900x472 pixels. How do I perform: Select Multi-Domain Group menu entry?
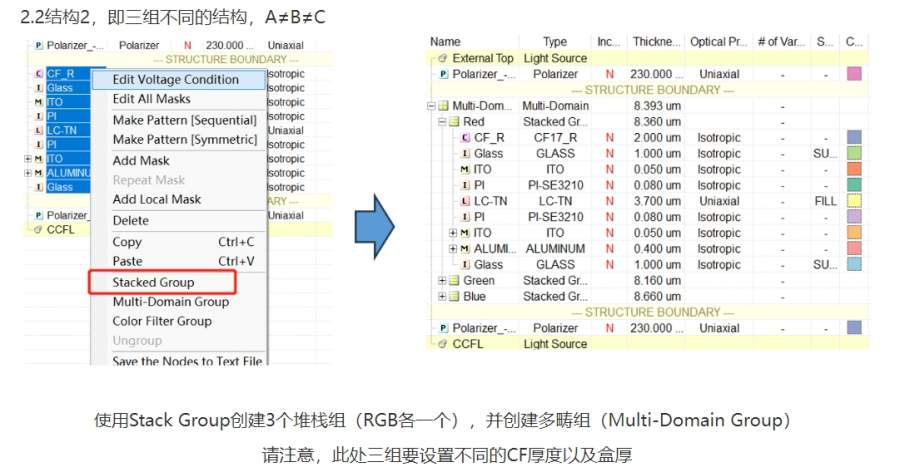[170, 301]
